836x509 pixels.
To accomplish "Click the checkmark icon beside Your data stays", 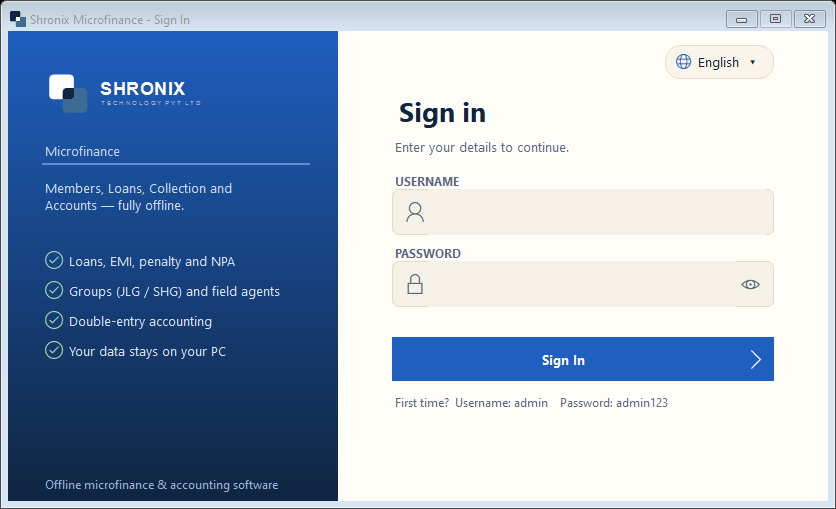I will click(x=54, y=350).
